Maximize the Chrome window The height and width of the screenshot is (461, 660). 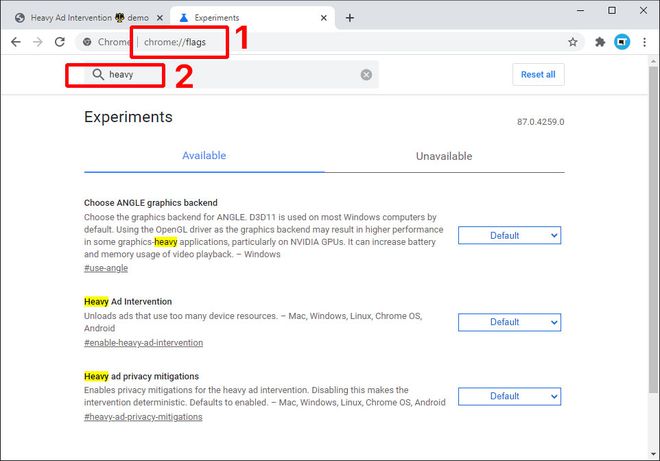pyautogui.click(x=612, y=11)
